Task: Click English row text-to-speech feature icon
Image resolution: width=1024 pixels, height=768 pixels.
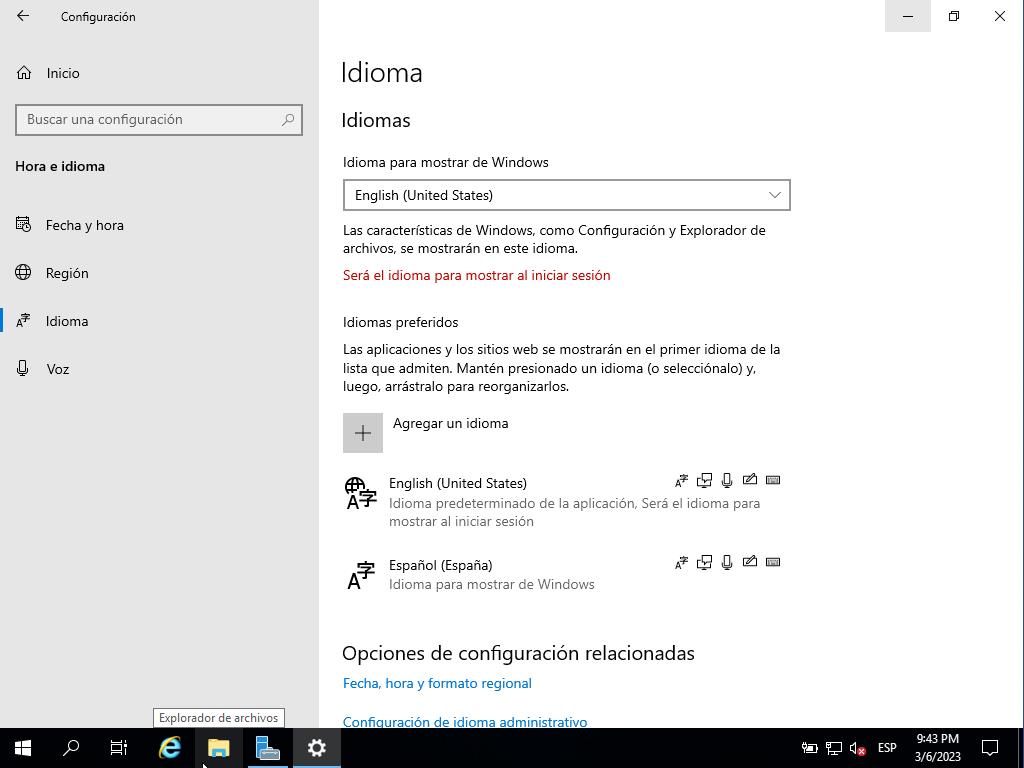Action: (x=704, y=481)
